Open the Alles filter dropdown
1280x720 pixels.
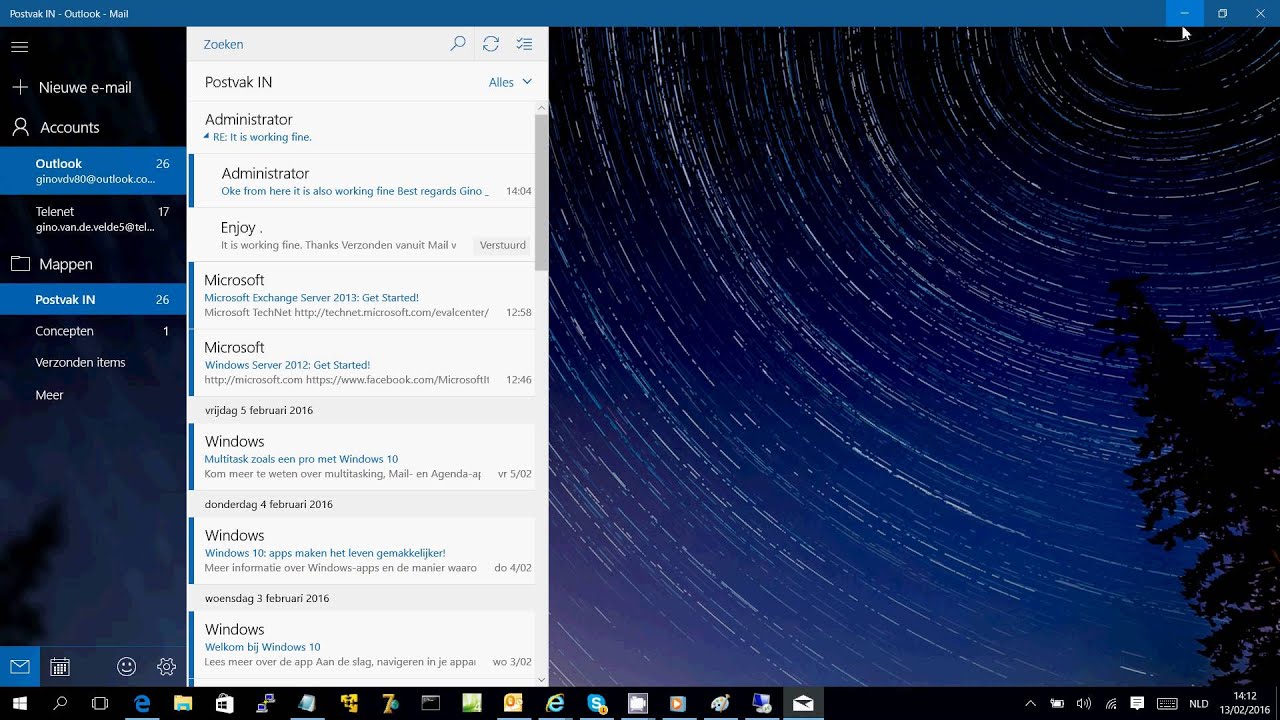click(510, 82)
